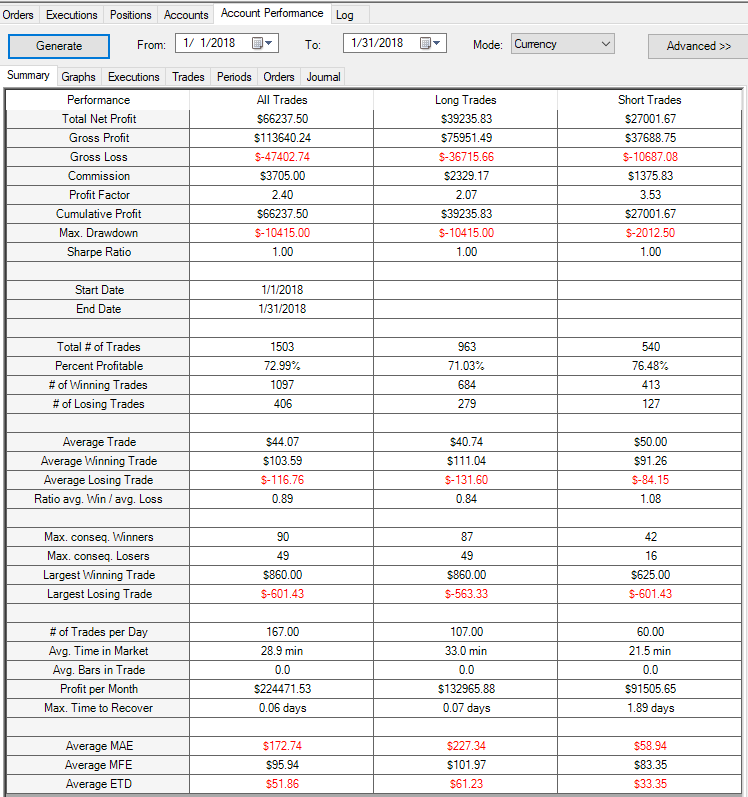This screenshot has width=748, height=797.
Task: Click the Generate button
Action: (x=59, y=46)
